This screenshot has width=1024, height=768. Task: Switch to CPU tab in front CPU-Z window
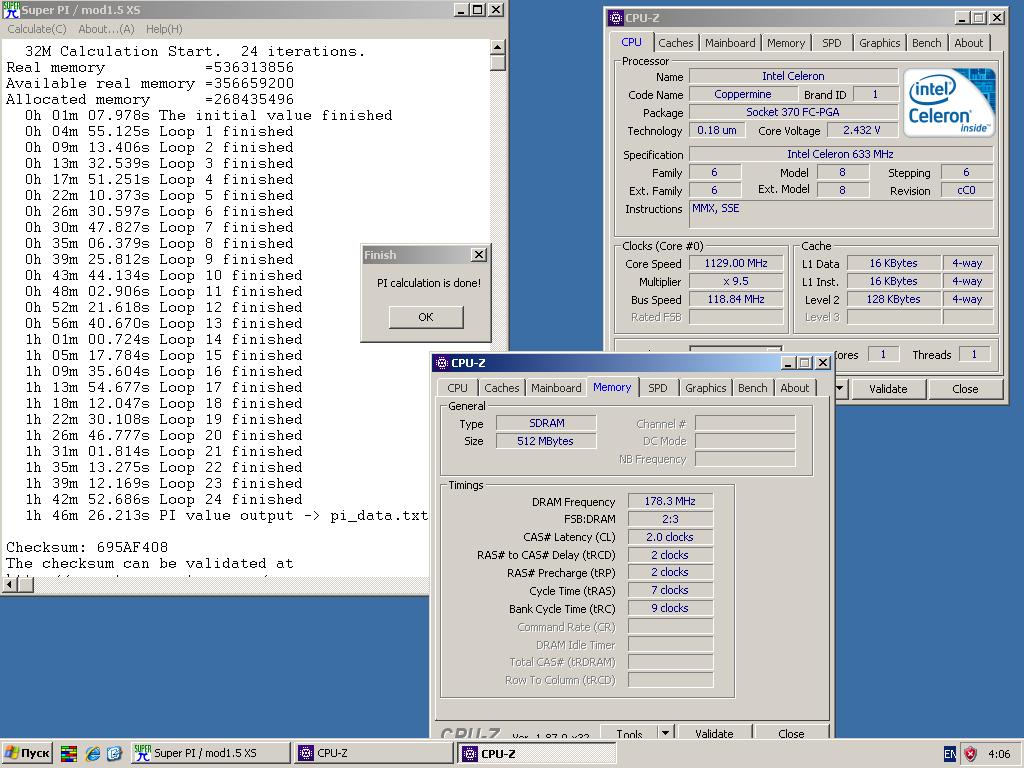coord(457,388)
